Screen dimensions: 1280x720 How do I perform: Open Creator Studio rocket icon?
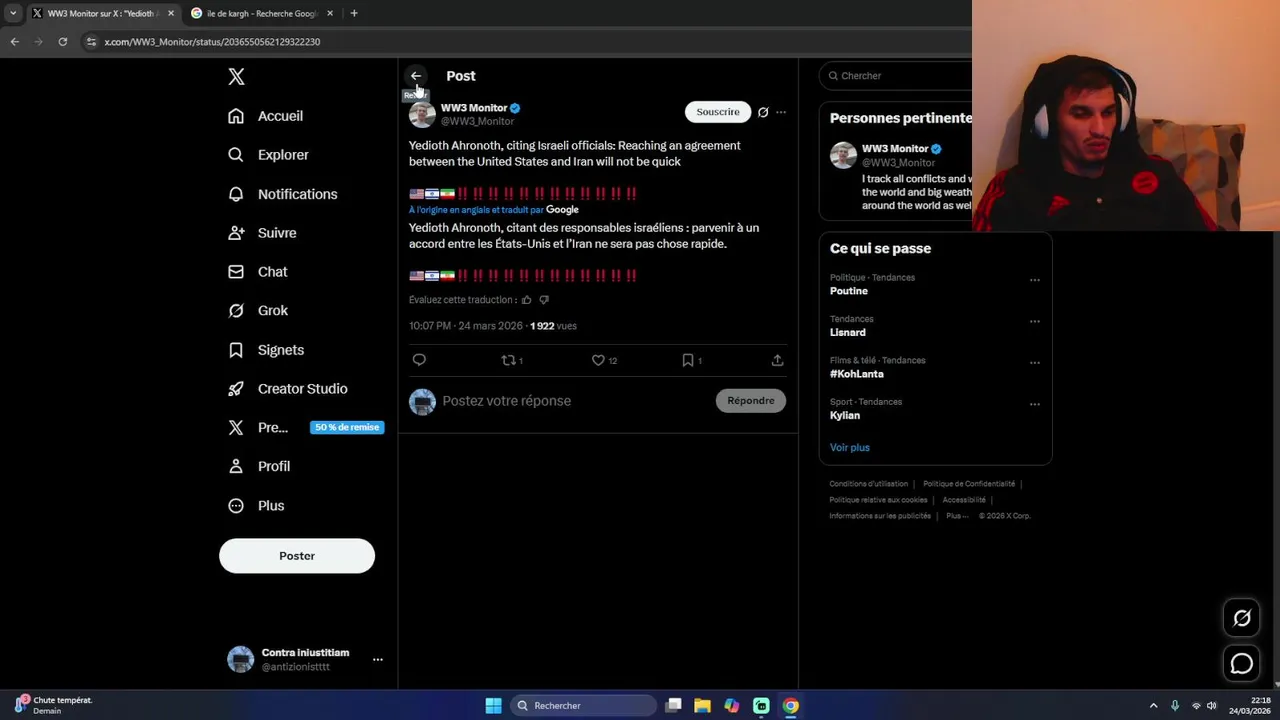236,389
